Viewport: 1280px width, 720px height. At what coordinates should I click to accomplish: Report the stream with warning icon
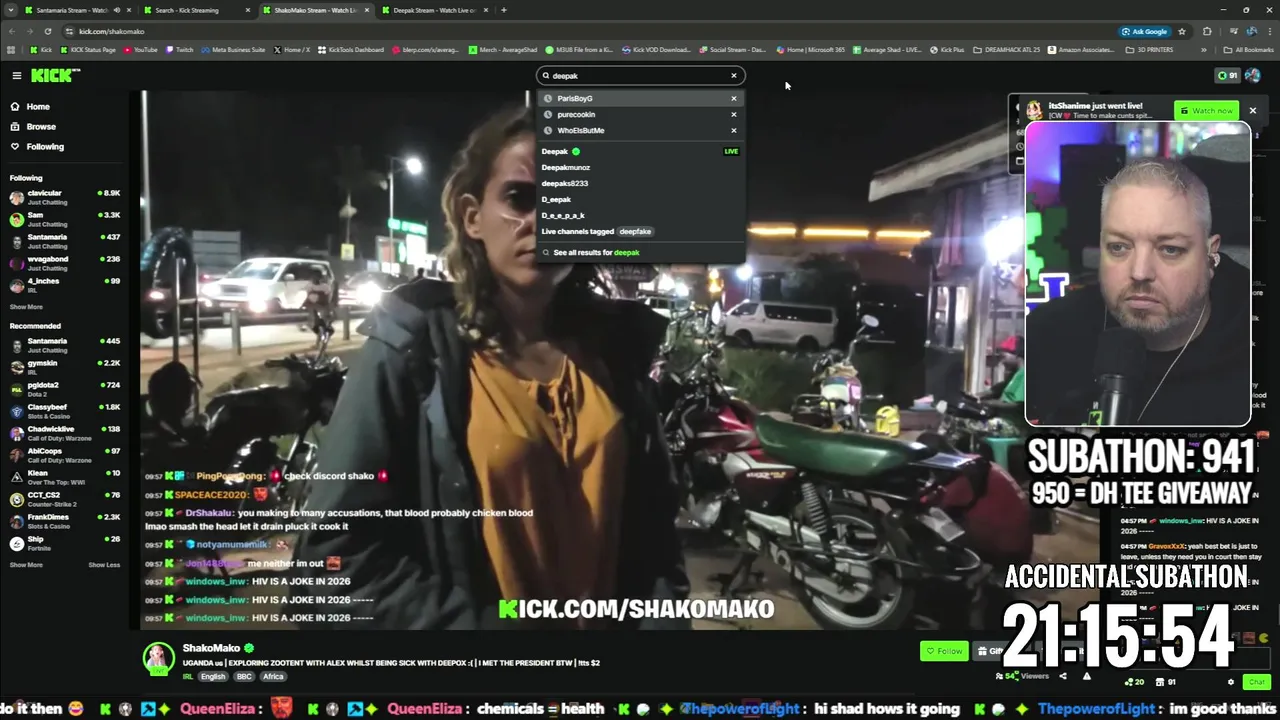coord(1086,676)
